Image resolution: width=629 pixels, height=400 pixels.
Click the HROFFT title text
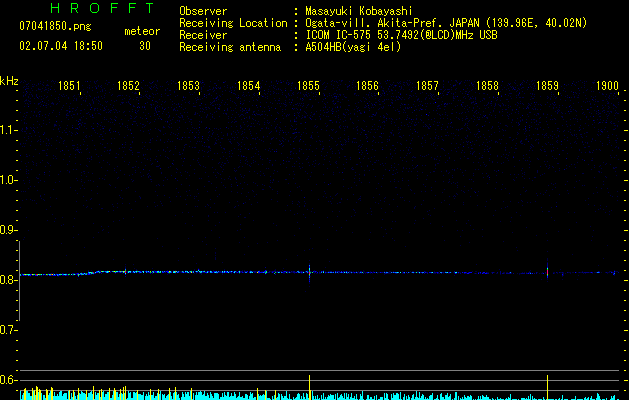[x=103, y=8]
